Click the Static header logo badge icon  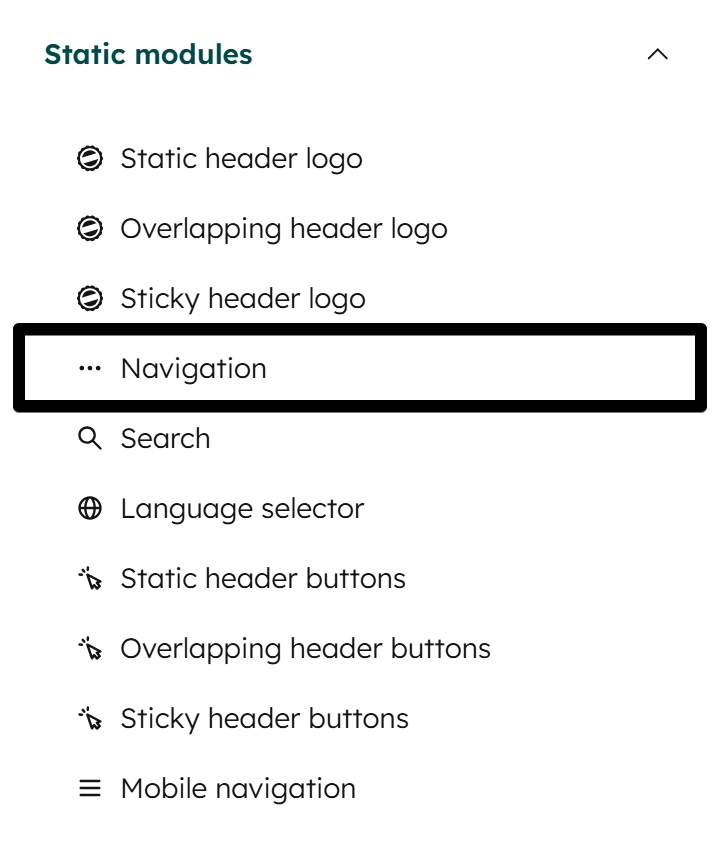pyautogui.click(x=91, y=158)
